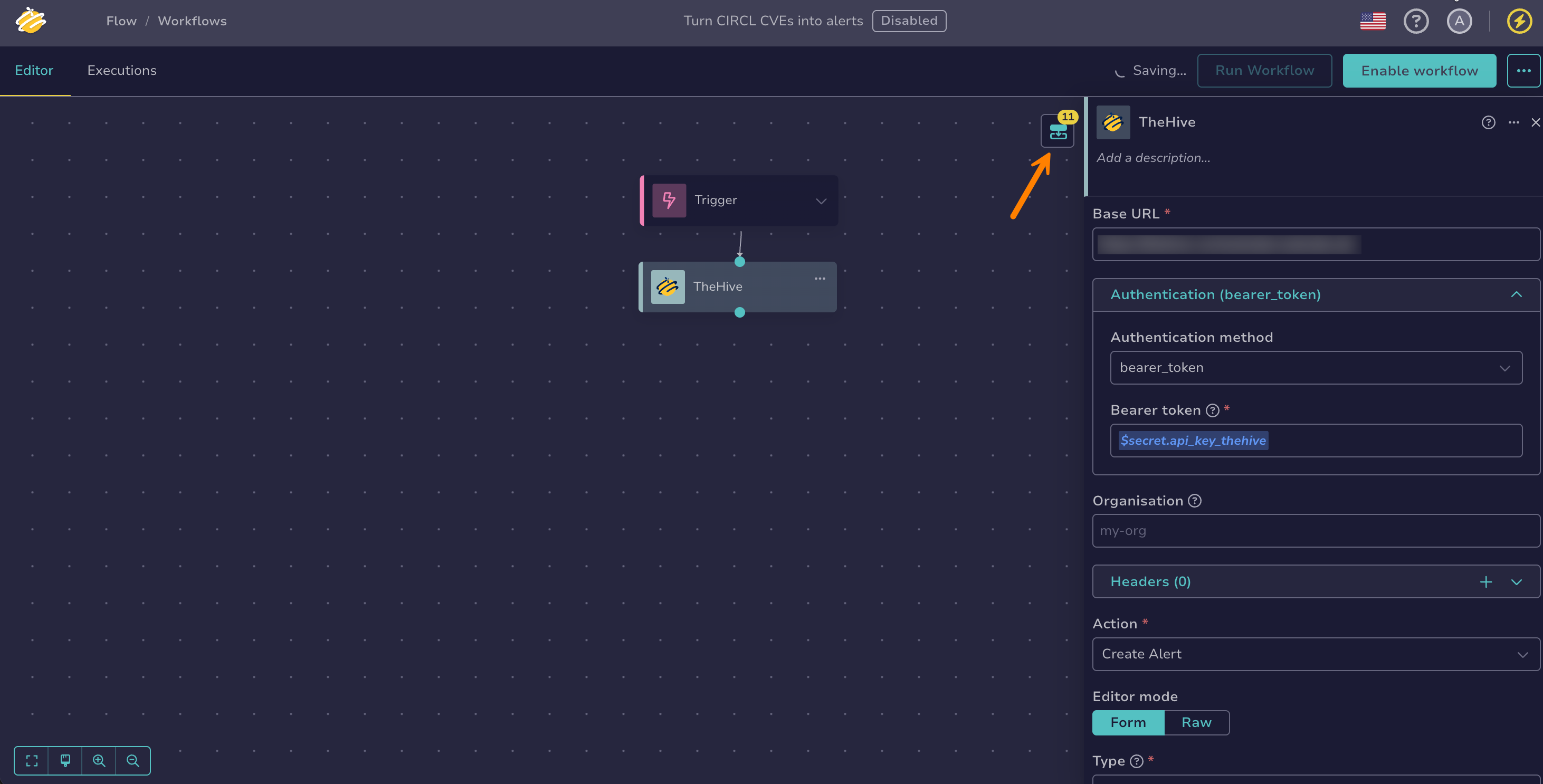Viewport: 1543px width, 784px height.
Task: Click the Bearer token help icon
Action: pos(1212,410)
